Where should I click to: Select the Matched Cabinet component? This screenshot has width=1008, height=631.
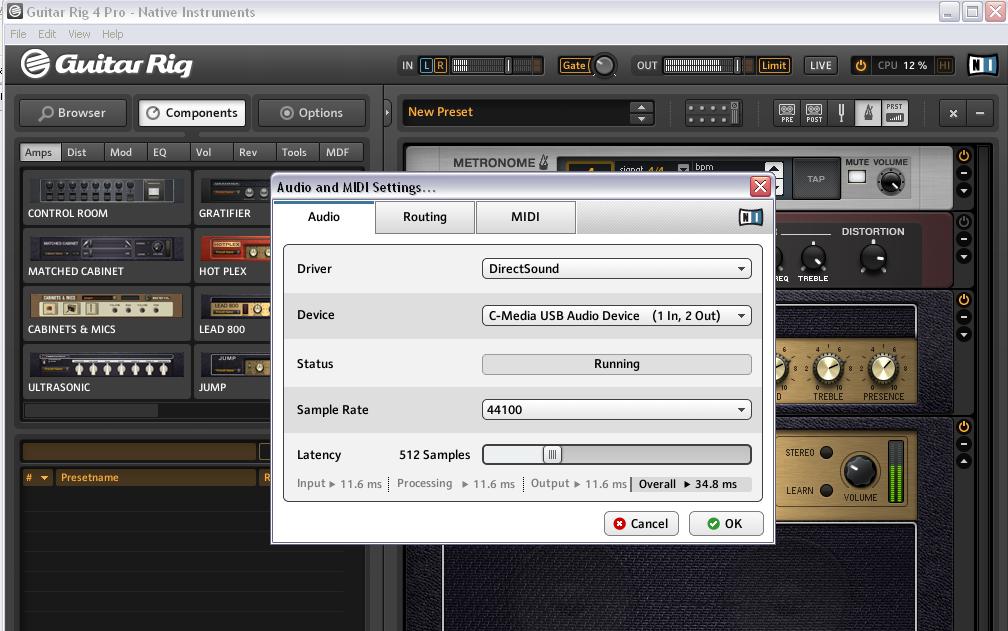coord(107,256)
